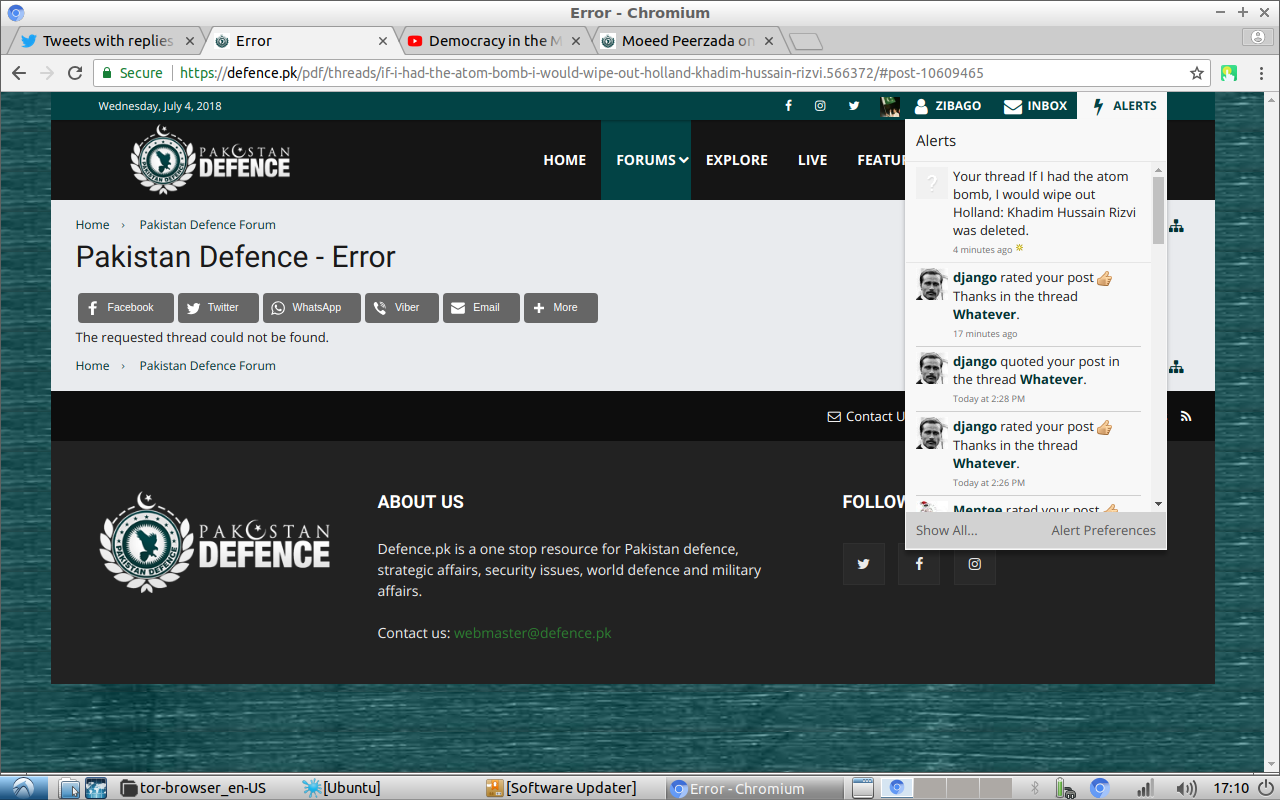Open the system start menu in the taskbar
The image size is (1280, 800).
click(22, 788)
